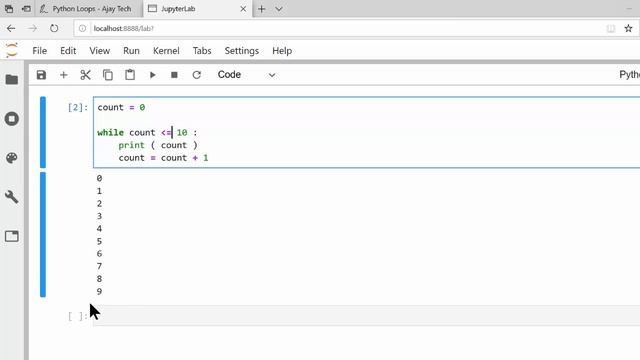Collapse code cell input via blue bar
This screenshot has height=360, width=640.
pos(43,132)
